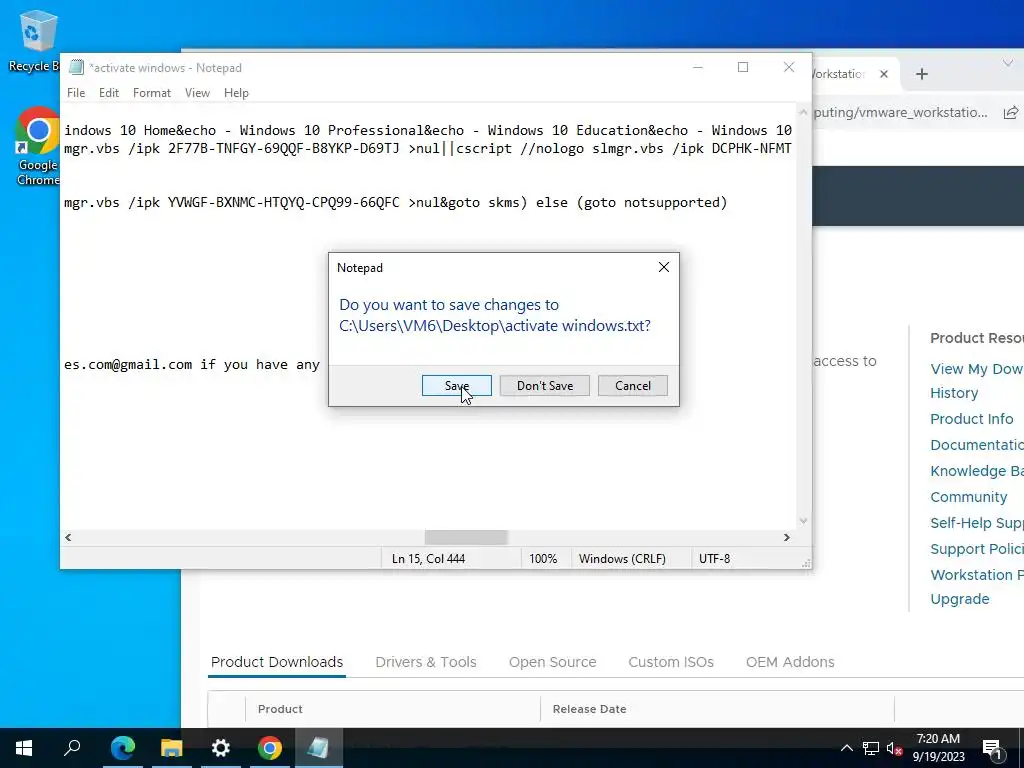The height and width of the screenshot is (768, 1024).
Task: Click the muted volume tray icon
Action: pyautogui.click(x=894, y=748)
